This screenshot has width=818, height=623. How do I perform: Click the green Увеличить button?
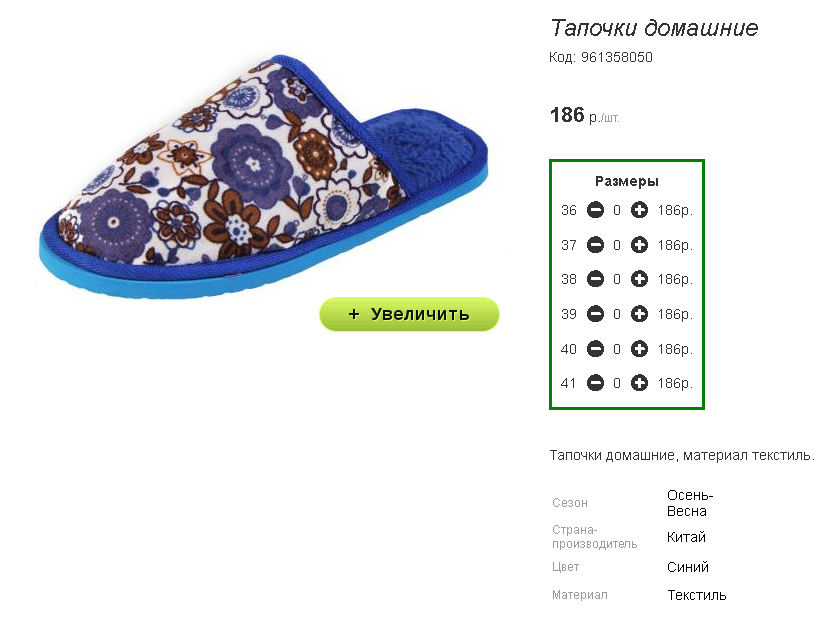[410, 314]
